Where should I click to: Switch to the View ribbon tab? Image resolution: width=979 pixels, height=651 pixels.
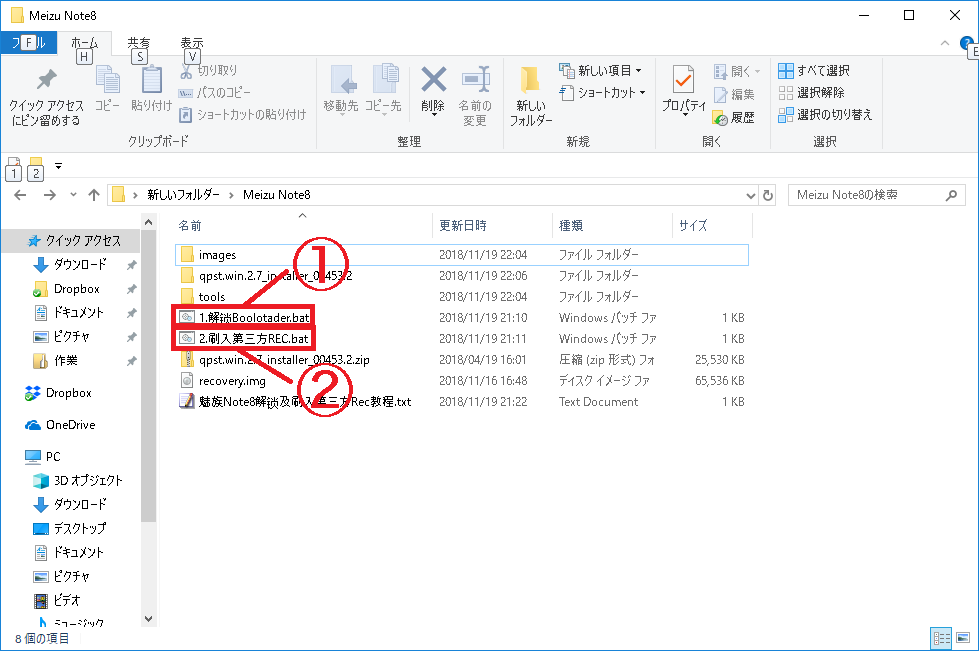[x=192, y=42]
